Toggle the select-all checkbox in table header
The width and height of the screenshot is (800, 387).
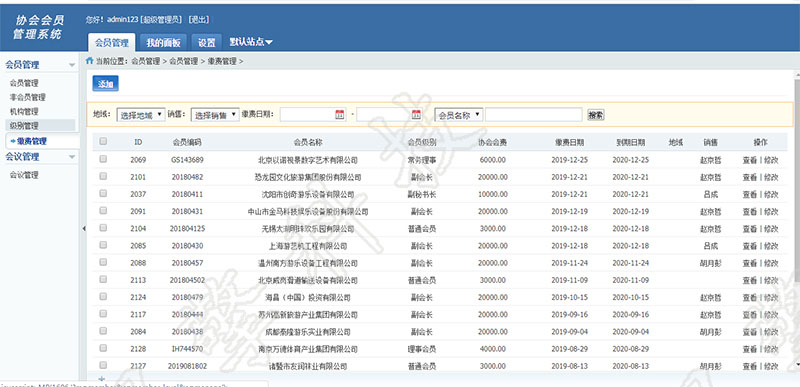[x=103, y=142]
